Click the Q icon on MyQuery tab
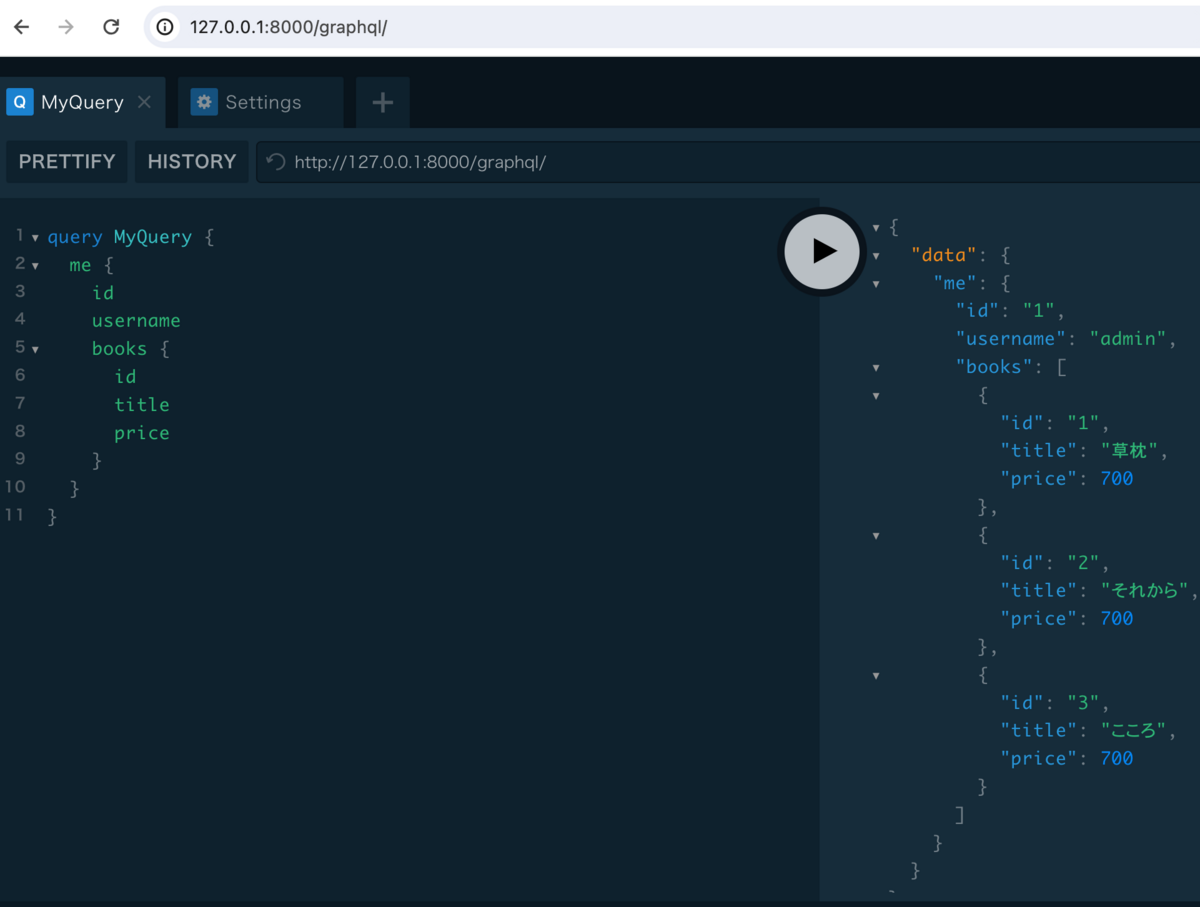This screenshot has height=907, width=1200. pyautogui.click(x=19, y=102)
